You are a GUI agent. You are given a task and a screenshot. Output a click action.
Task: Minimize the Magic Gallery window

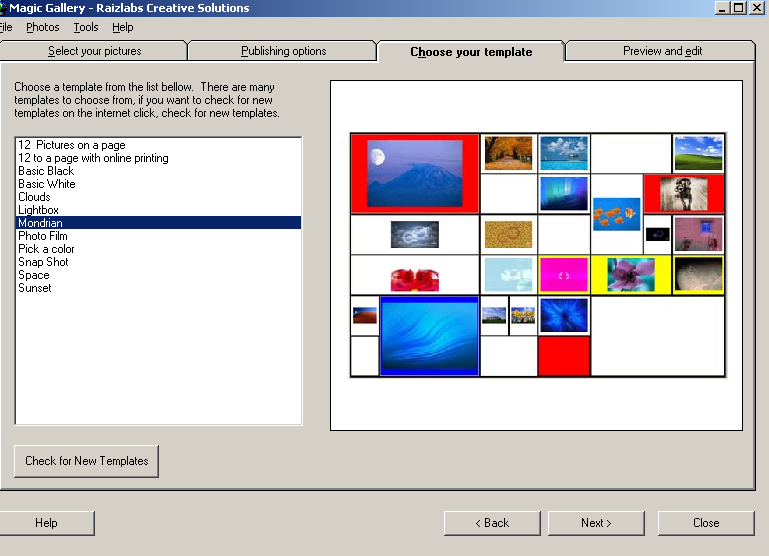tap(721, 8)
